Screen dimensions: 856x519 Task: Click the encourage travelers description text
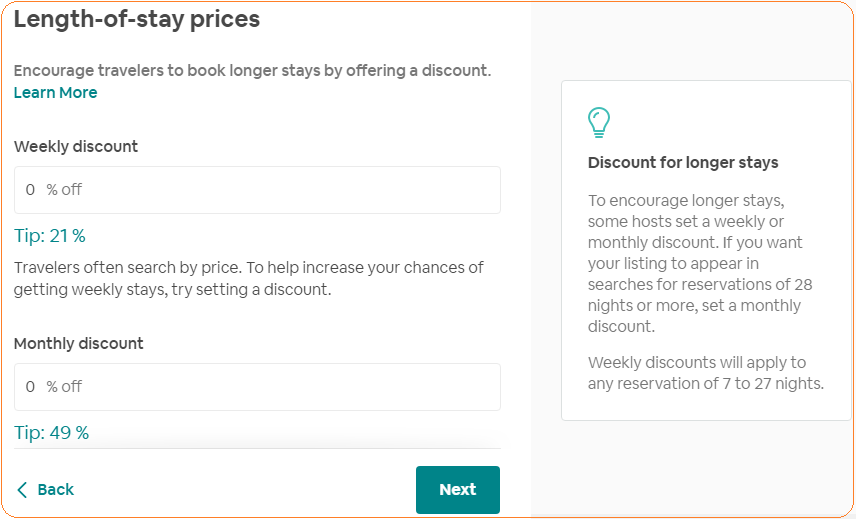[x=252, y=71]
